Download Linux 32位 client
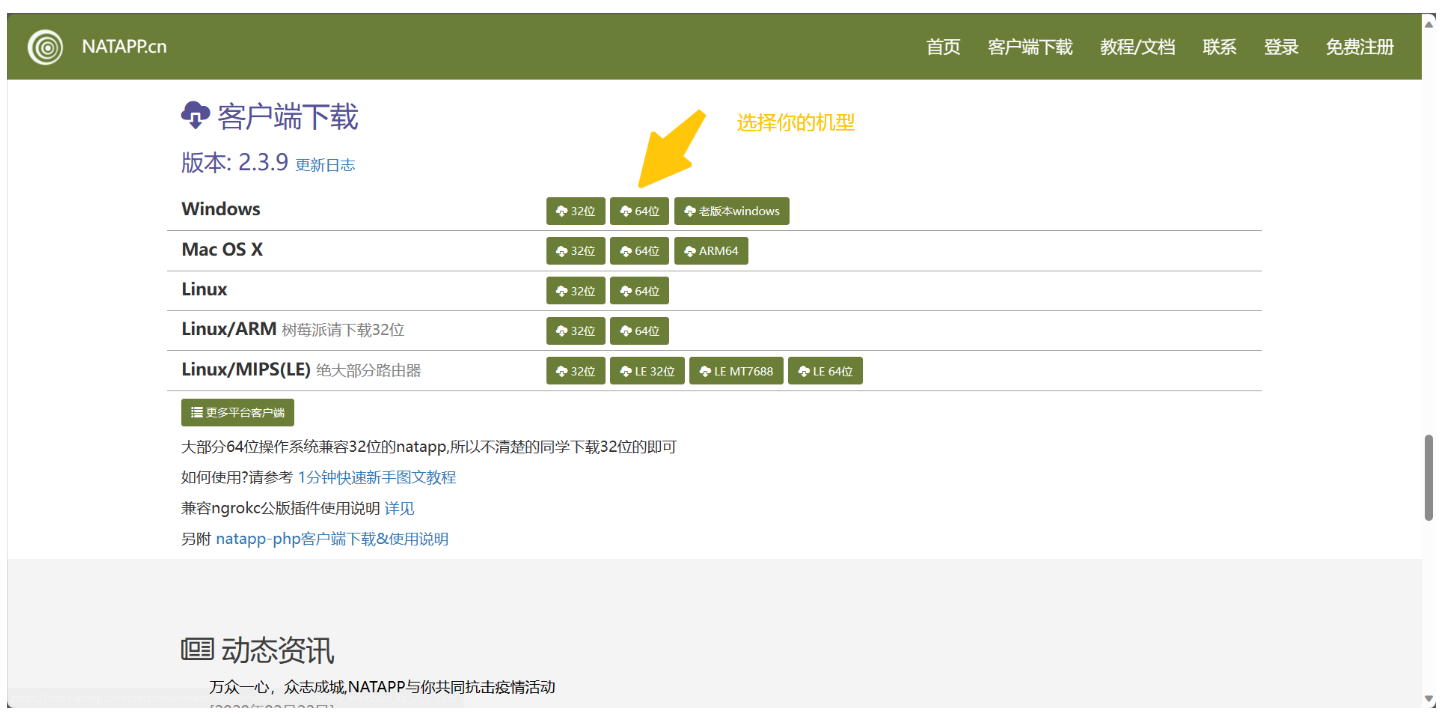 pos(576,291)
